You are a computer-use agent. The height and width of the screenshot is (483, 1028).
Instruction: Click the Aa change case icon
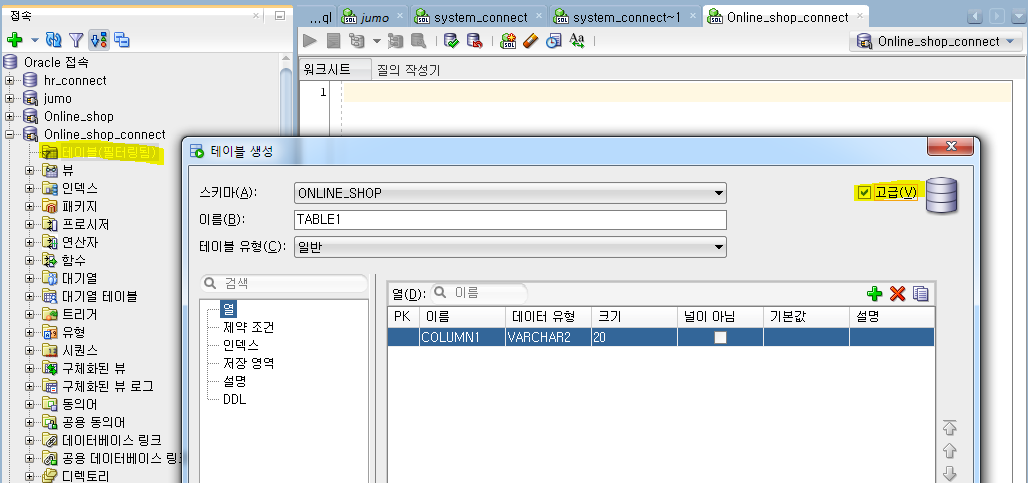coord(577,41)
